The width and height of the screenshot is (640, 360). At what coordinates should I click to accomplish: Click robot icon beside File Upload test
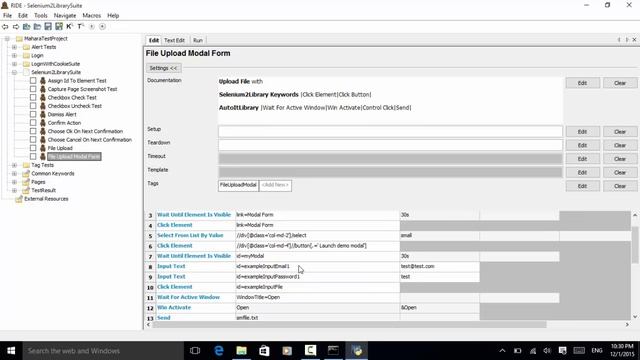(x=43, y=148)
